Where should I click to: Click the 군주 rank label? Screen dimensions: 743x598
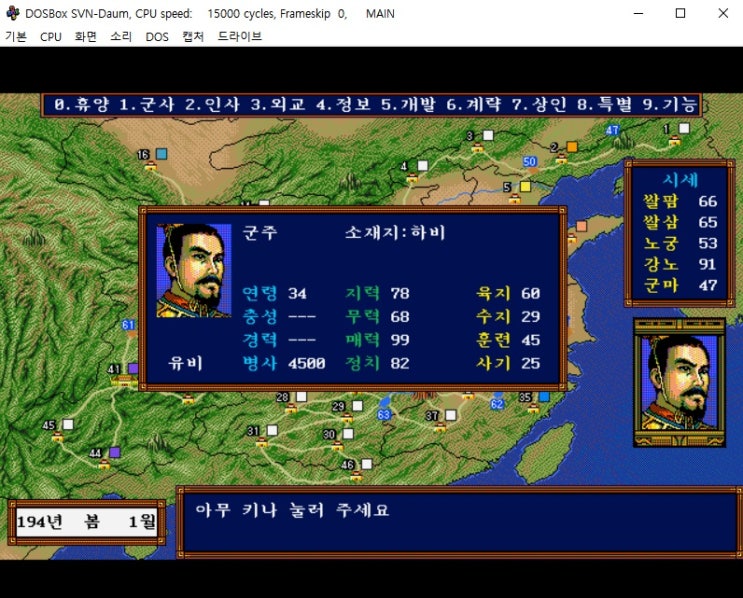(x=260, y=233)
